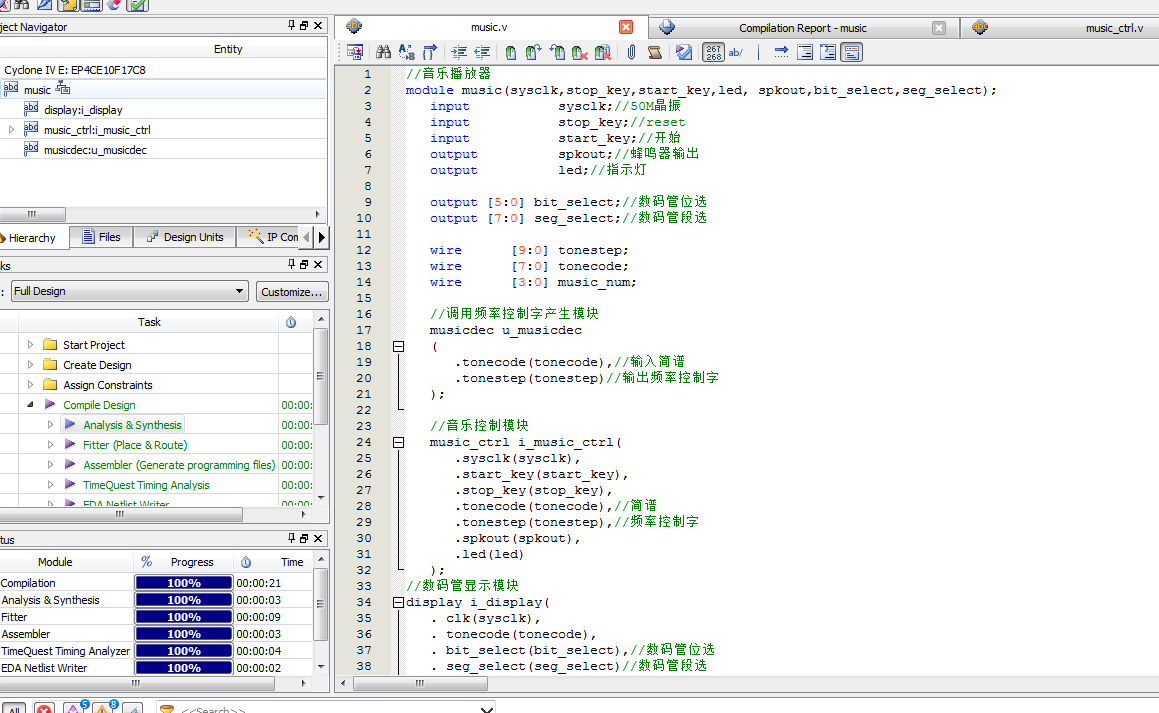Collapse the music_ctrl instance code fold
This screenshot has height=713, width=1159.
(x=398, y=442)
